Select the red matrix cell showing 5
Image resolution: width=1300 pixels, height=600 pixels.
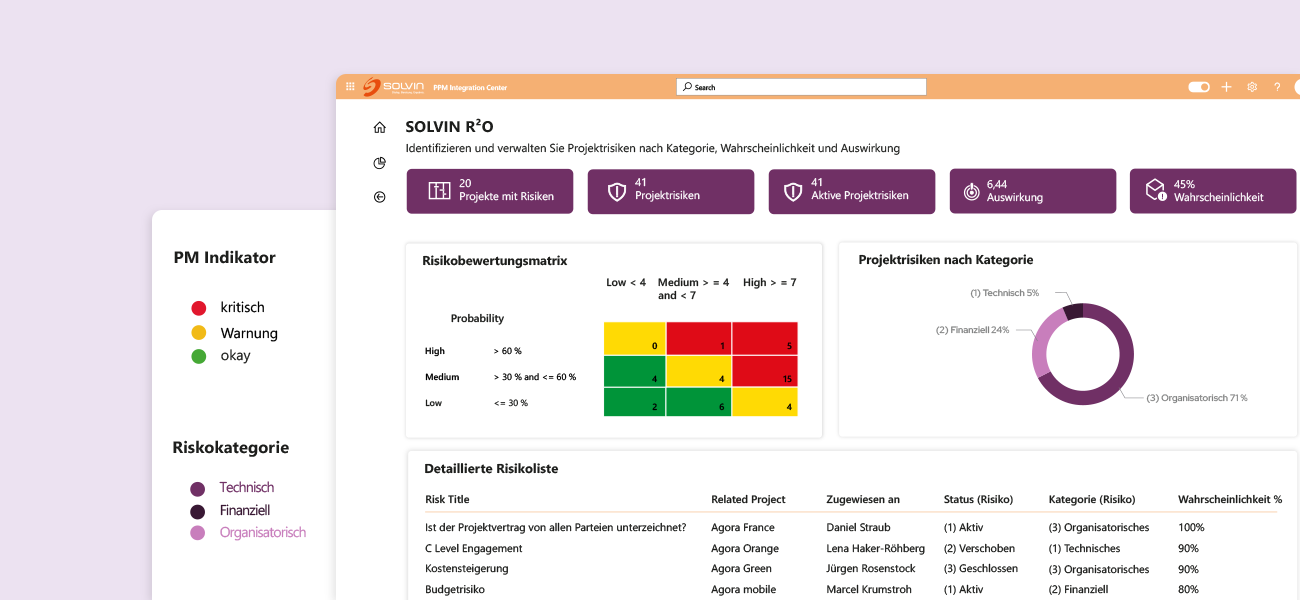[765, 338]
